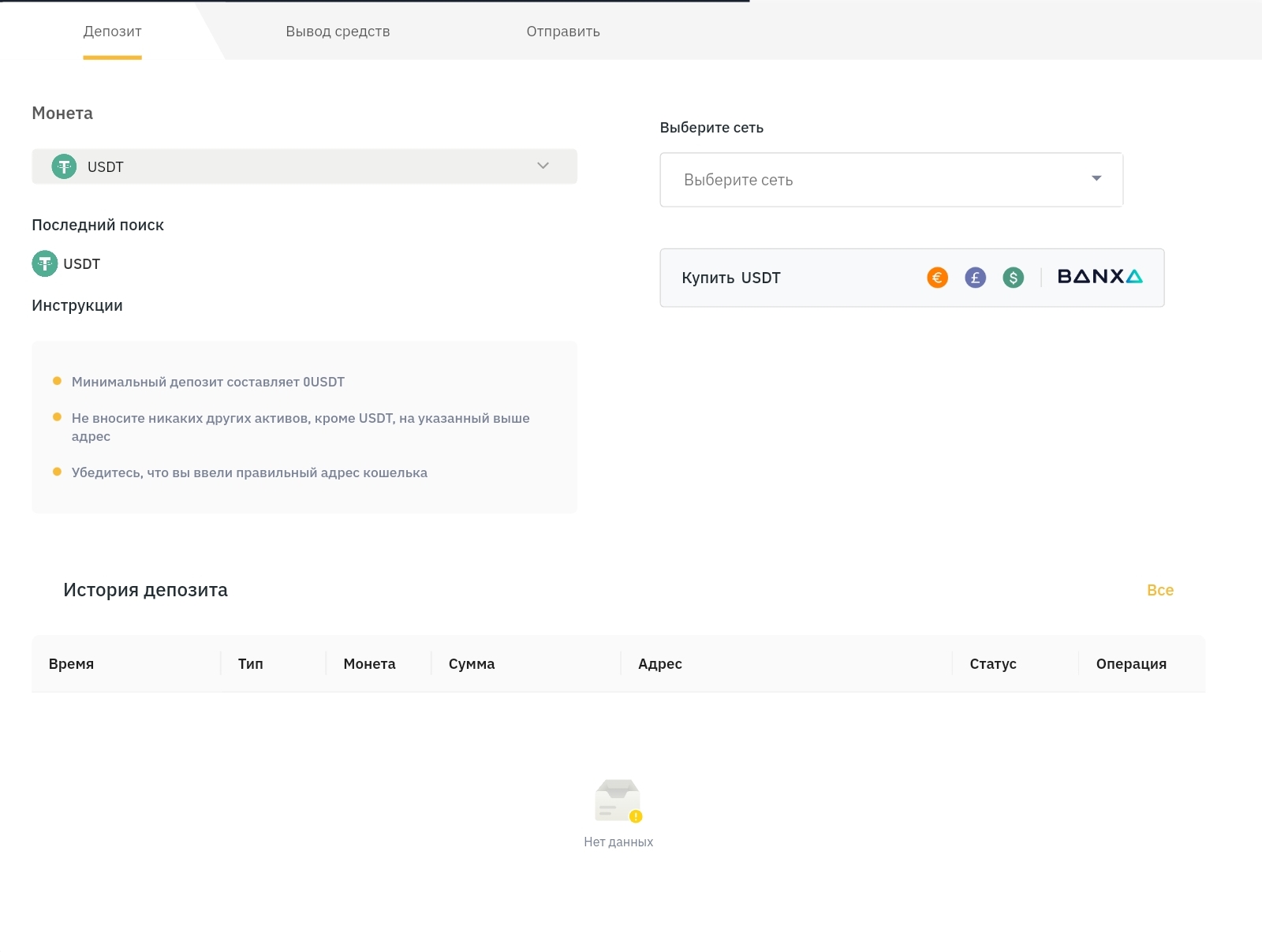Click the Не вносите никаких других активов instruction
The image size is (1262, 952).
pyautogui.click(x=301, y=427)
